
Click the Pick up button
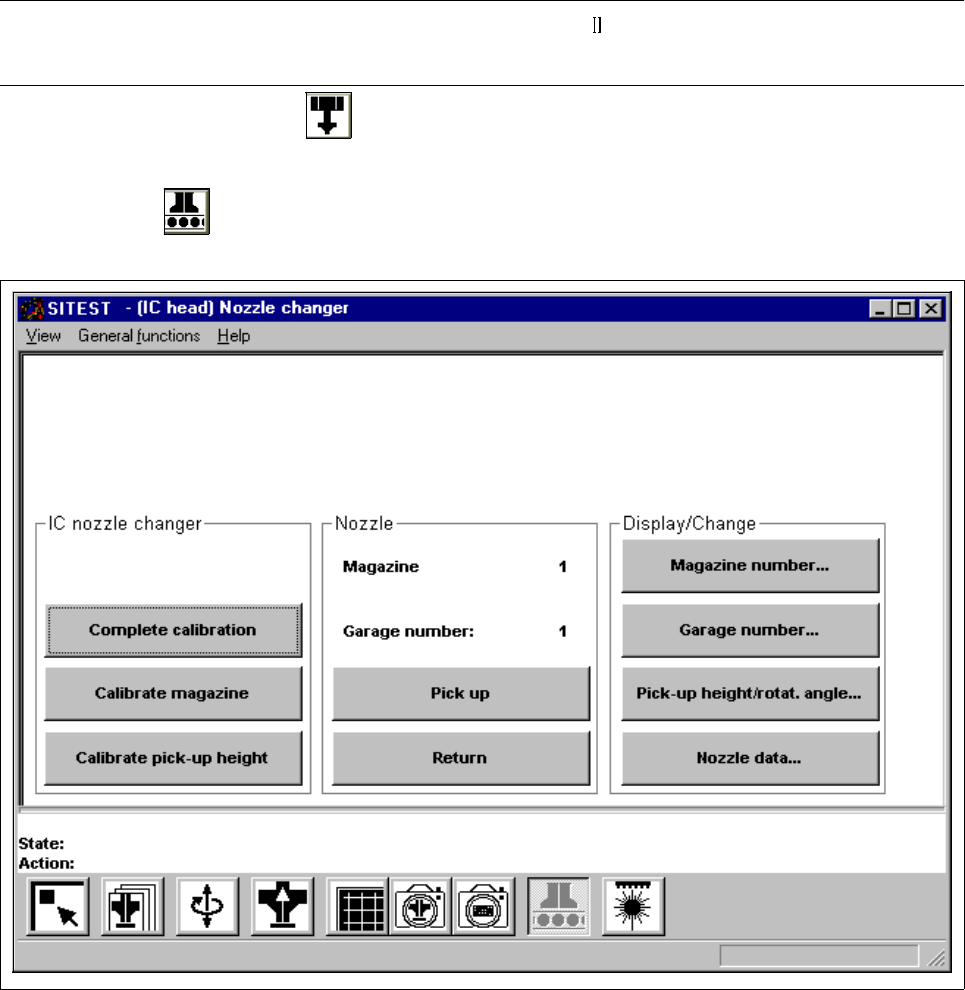pos(461,693)
